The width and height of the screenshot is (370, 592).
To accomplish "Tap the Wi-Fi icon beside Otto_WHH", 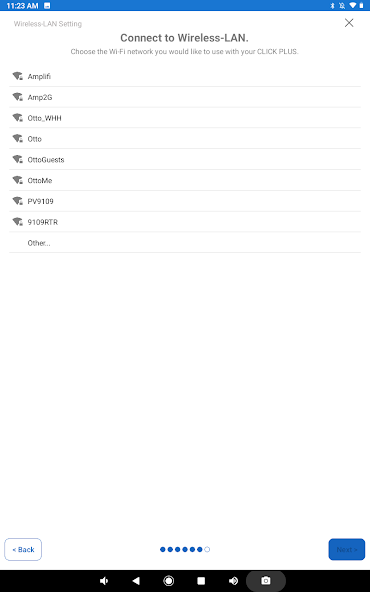I will coord(17,118).
